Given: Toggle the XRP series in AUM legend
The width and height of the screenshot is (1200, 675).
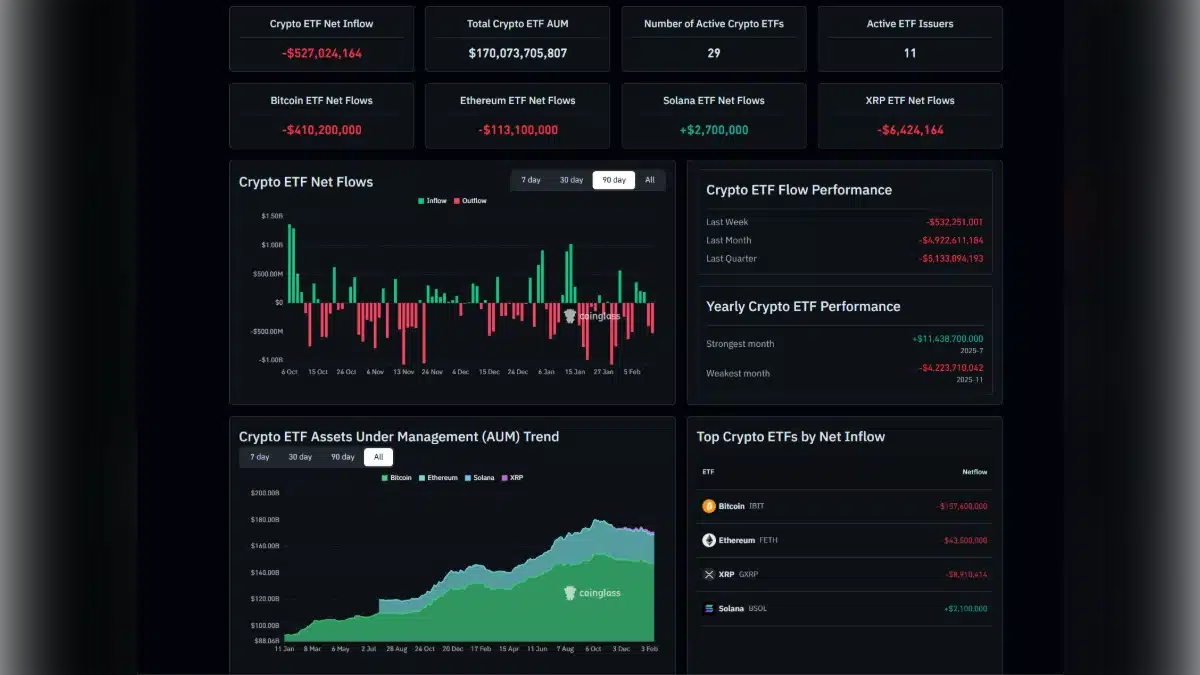Looking at the screenshot, I should (512, 478).
